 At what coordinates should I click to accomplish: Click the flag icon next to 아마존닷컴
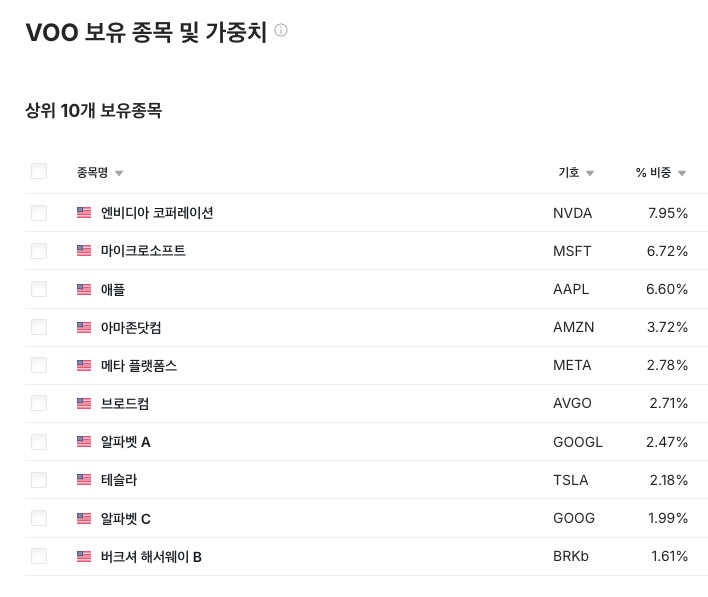(84, 327)
